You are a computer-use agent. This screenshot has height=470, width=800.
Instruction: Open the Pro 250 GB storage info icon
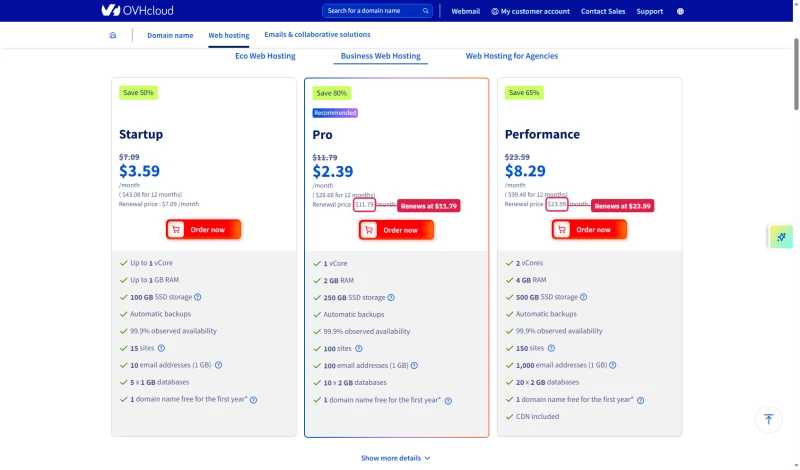(x=391, y=298)
